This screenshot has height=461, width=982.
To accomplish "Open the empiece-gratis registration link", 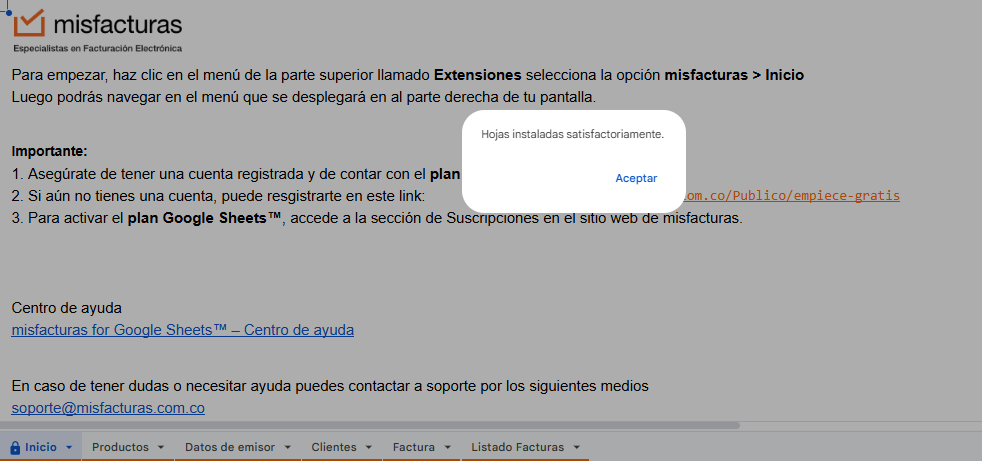I will click(792, 195).
